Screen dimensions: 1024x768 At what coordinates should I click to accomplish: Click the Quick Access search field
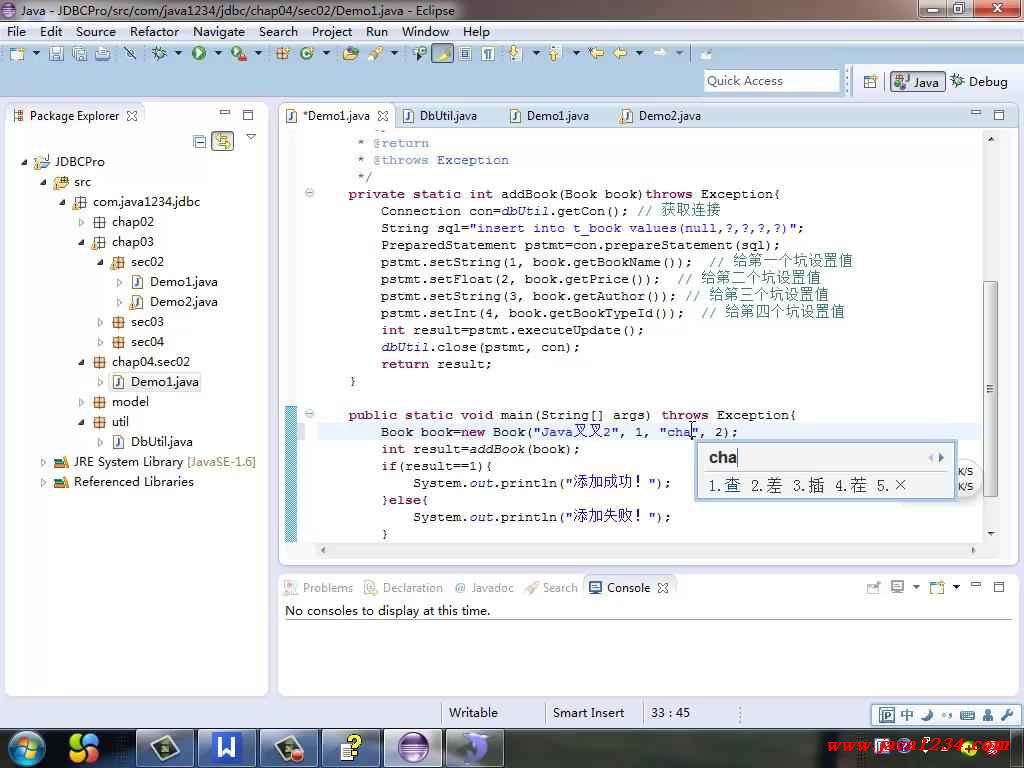click(771, 81)
